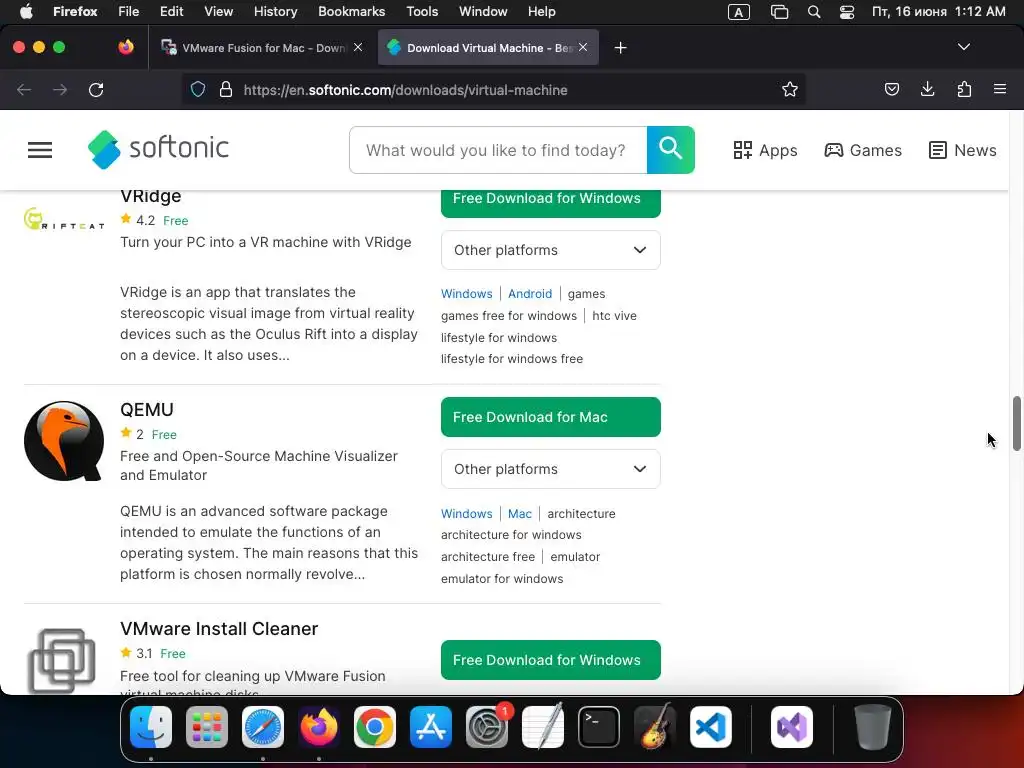The height and width of the screenshot is (768, 1024).
Task: Open a new tab with plus
Action: click(620, 48)
